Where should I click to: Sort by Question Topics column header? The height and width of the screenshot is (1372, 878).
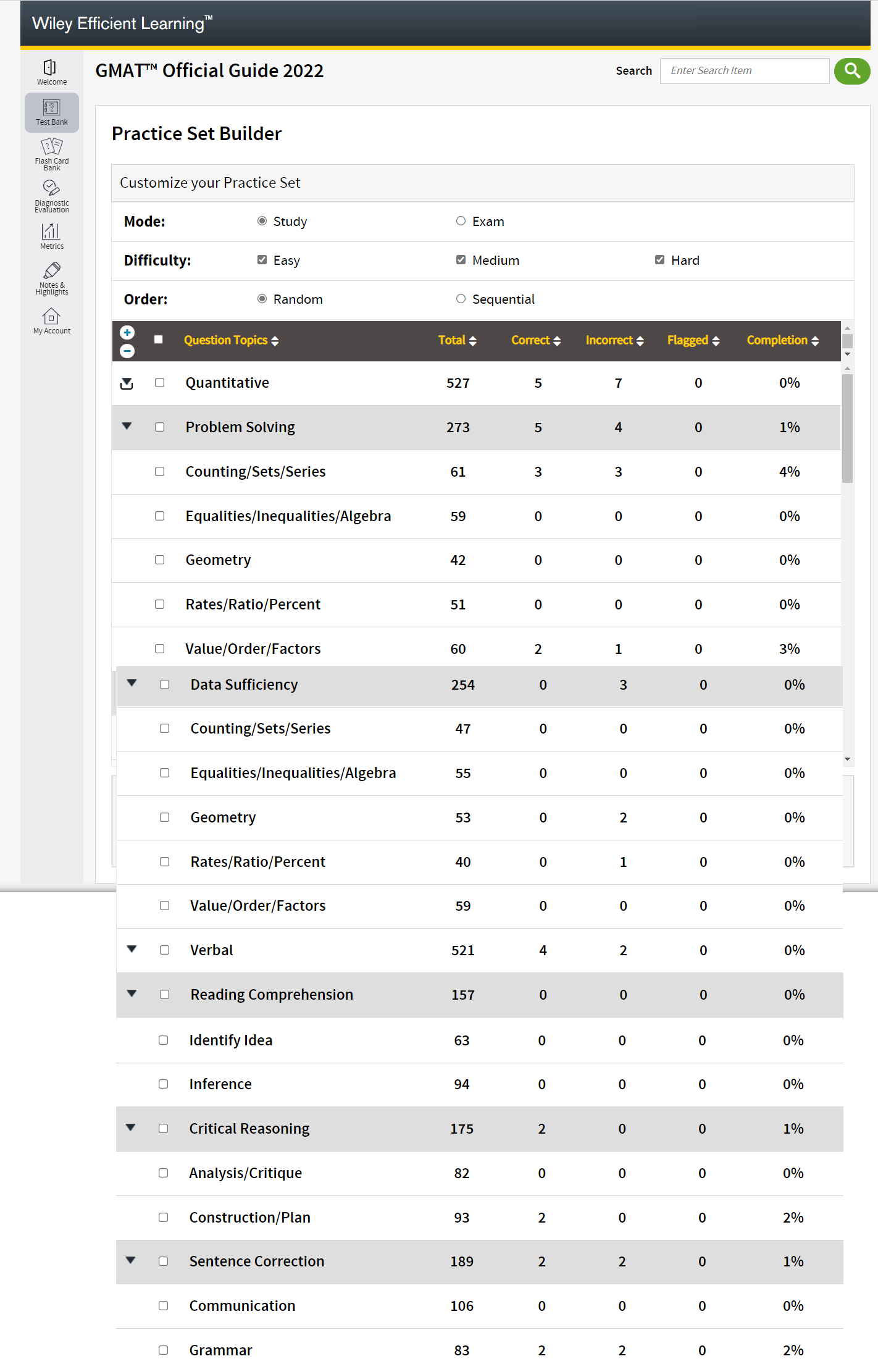(231, 340)
